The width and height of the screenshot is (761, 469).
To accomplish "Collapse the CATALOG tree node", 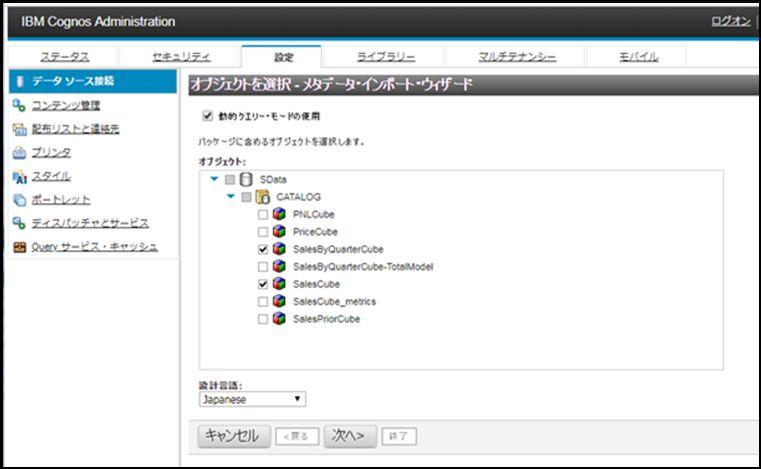I will point(231,197).
